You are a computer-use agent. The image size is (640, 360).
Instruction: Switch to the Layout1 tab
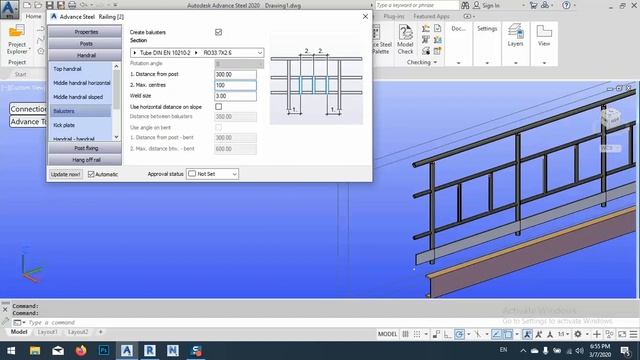48,332
